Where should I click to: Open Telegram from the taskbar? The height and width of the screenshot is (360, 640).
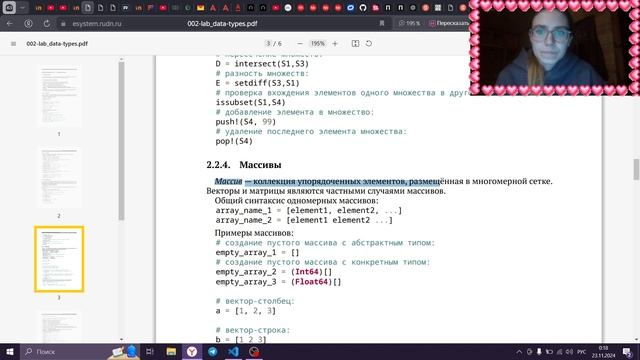tap(213, 351)
